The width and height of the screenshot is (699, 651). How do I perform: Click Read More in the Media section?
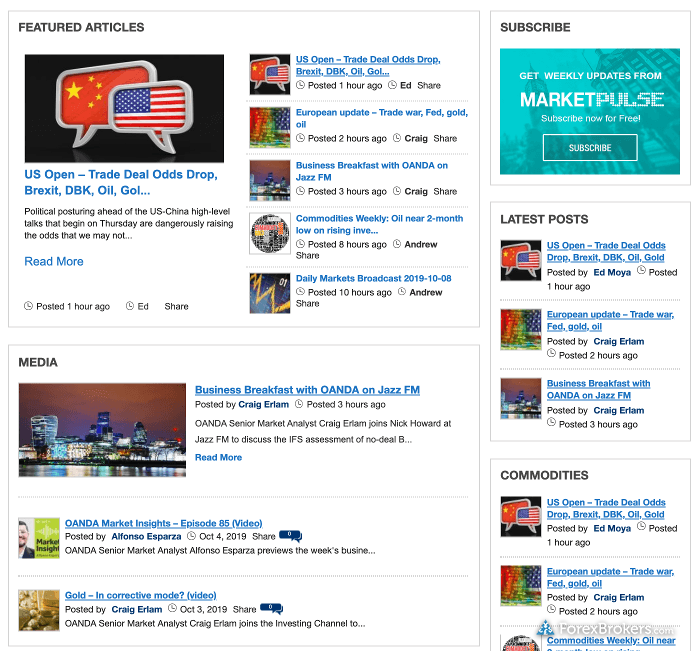[218, 457]
